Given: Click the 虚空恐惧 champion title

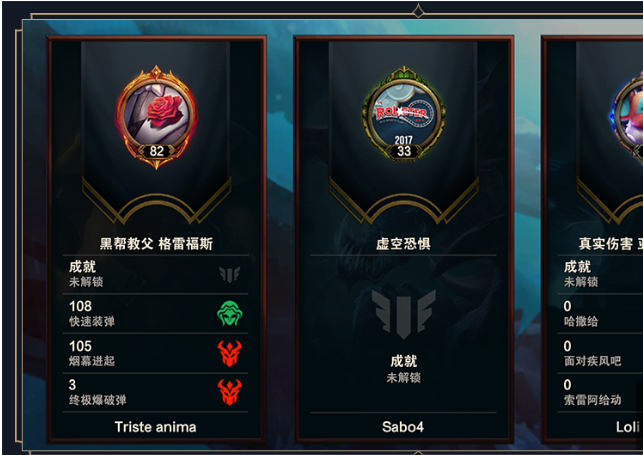Looking at the screenshot, I should pos(404,244).
